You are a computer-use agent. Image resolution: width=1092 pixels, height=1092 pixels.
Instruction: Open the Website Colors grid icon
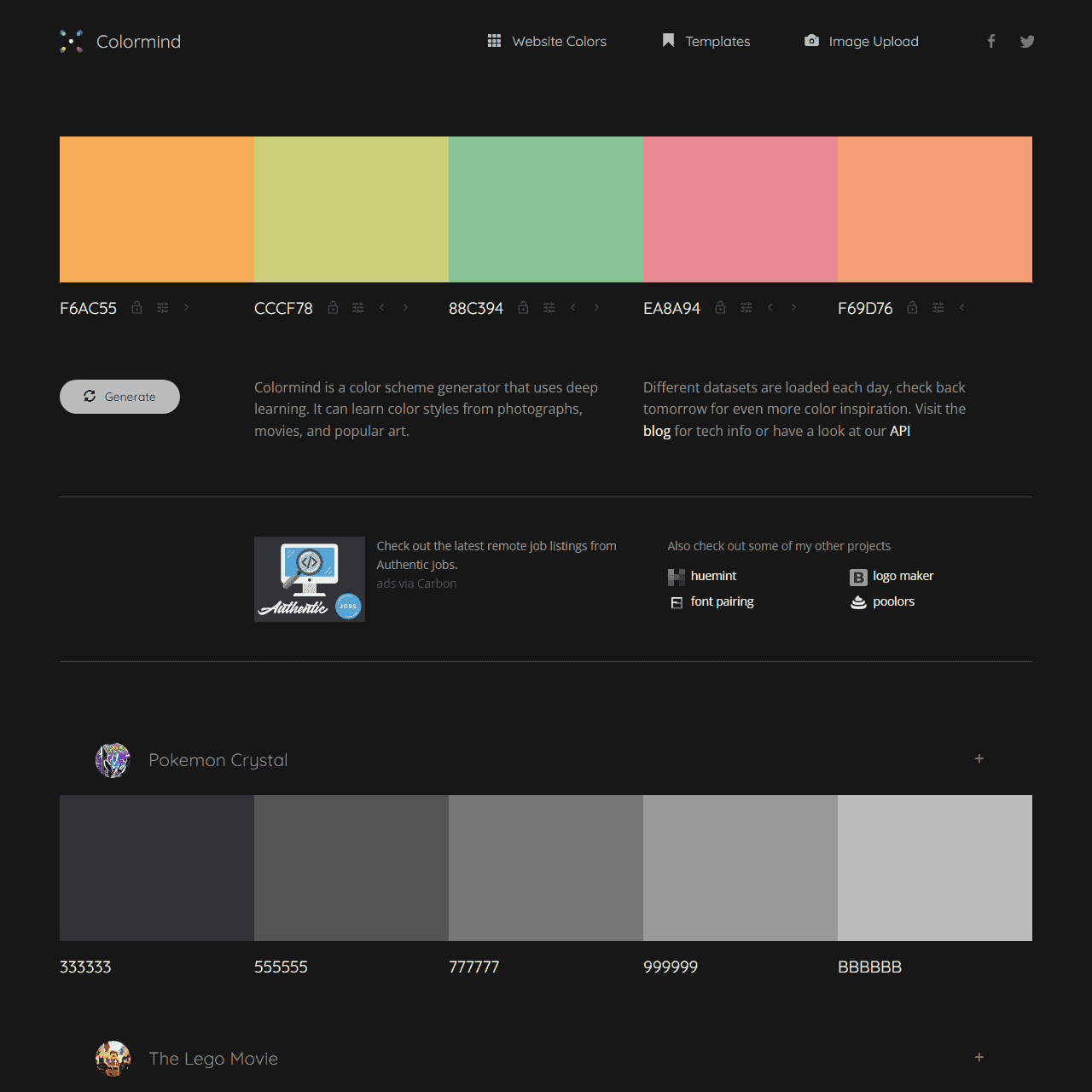coord(495,41)
